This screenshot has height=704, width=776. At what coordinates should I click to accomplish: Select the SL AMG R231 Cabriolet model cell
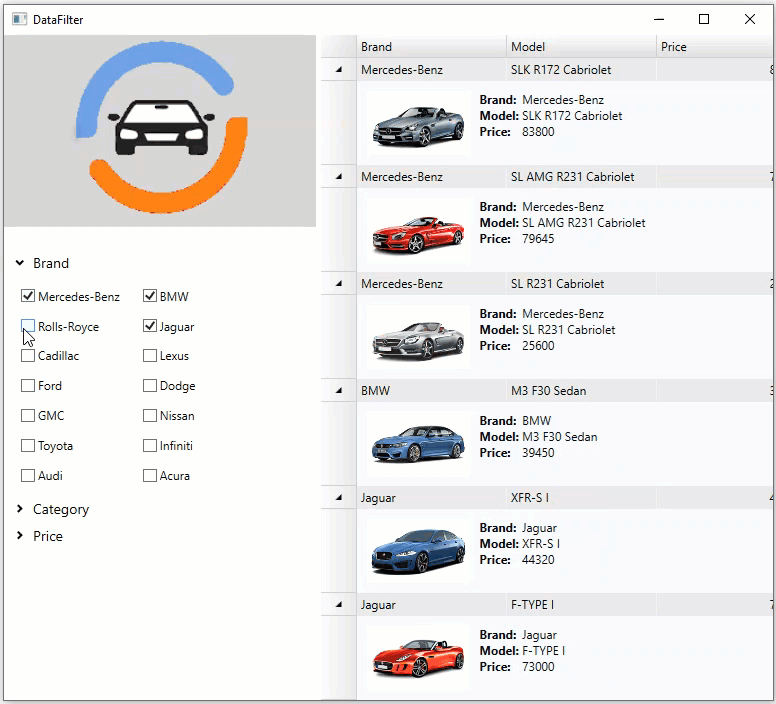click(x=582, y=177)
